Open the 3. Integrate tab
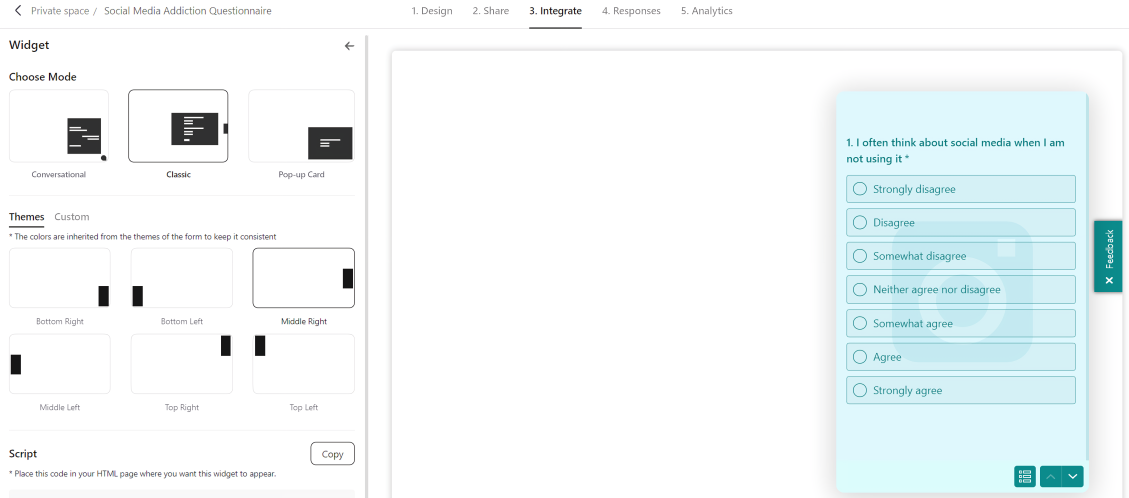1129x498 pixels. click(x=555, y=11)
